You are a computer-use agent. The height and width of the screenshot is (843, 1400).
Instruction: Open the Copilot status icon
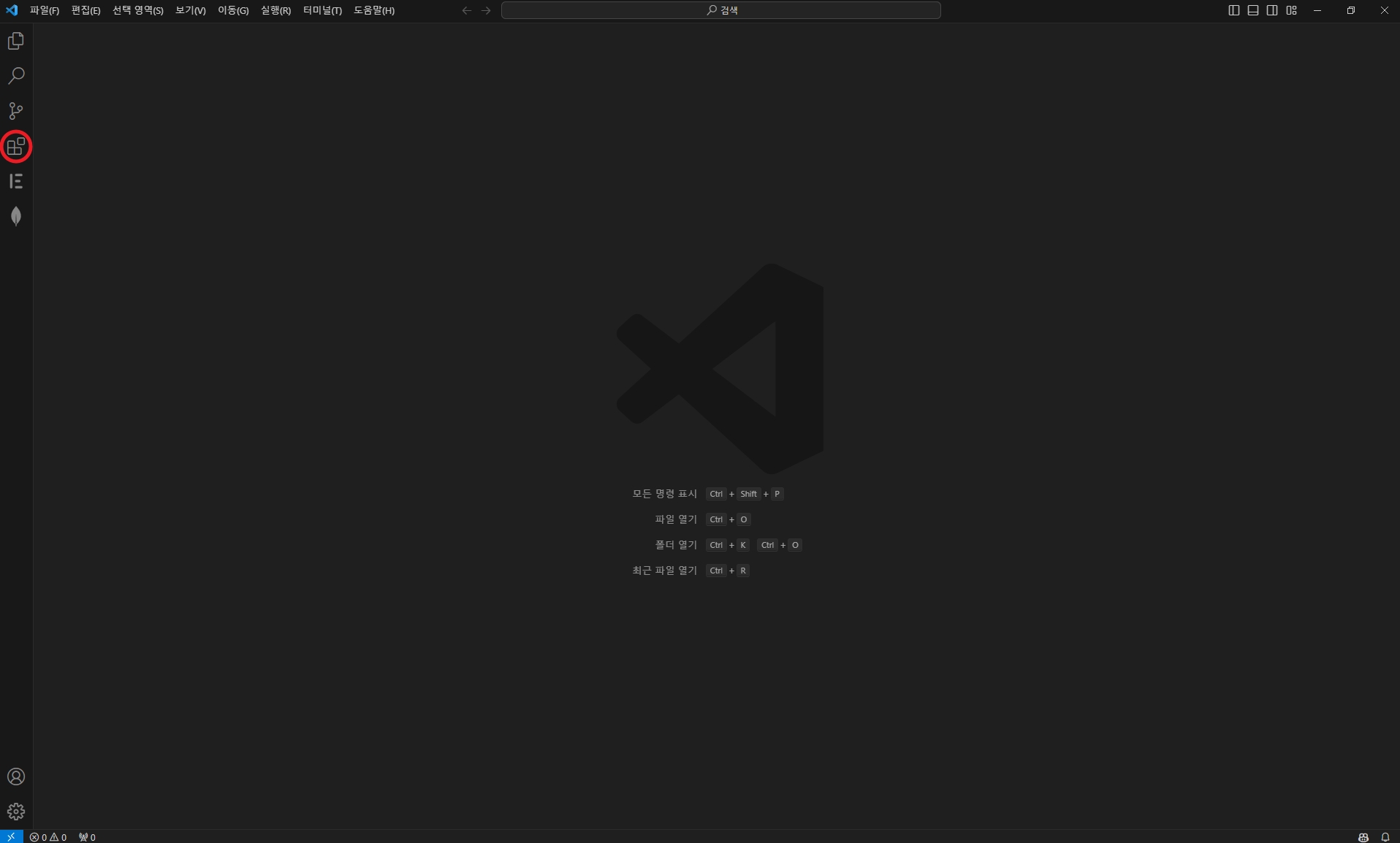[x=1363, y=837]
